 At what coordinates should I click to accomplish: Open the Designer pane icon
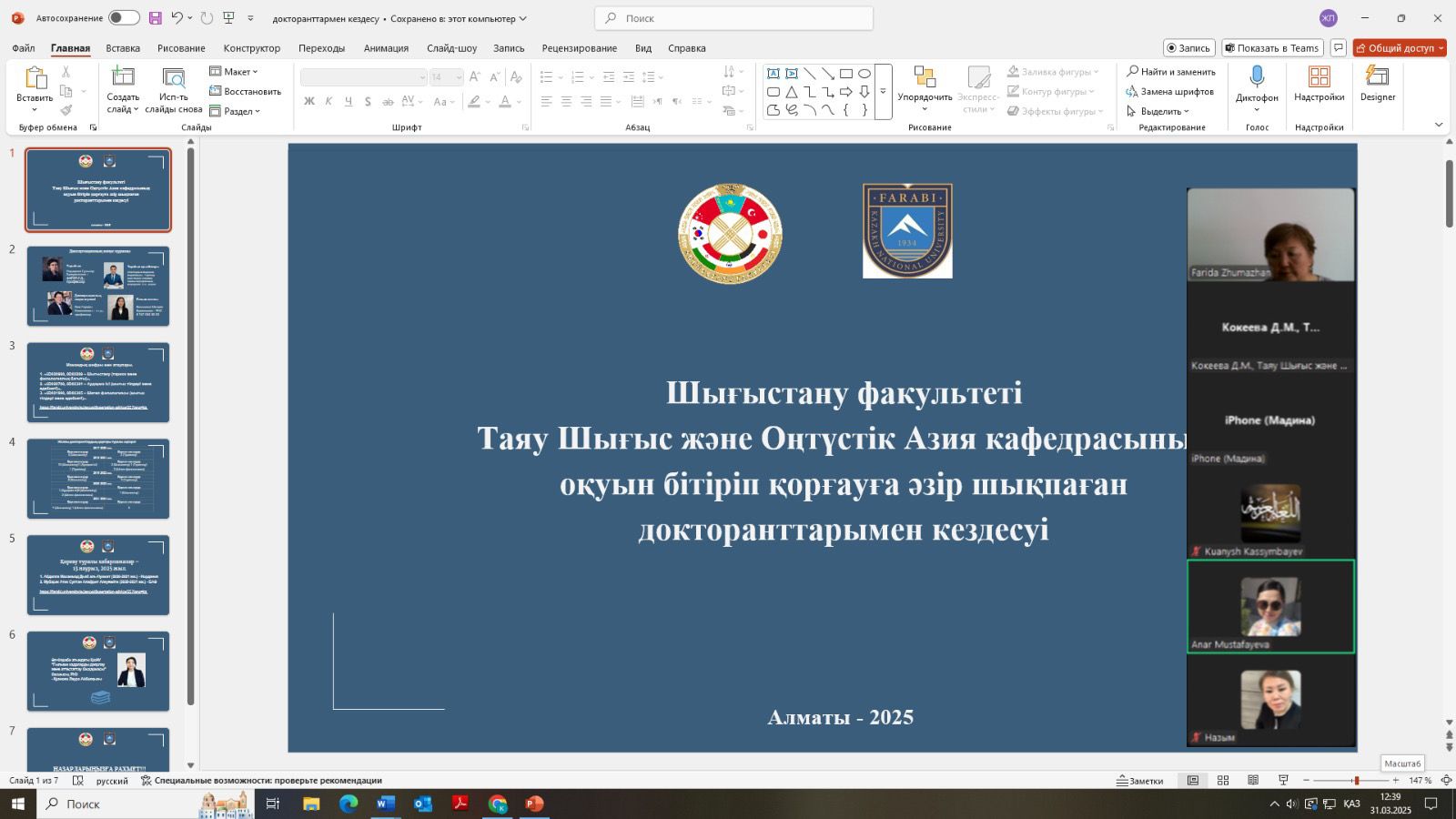pos(1378,76)
